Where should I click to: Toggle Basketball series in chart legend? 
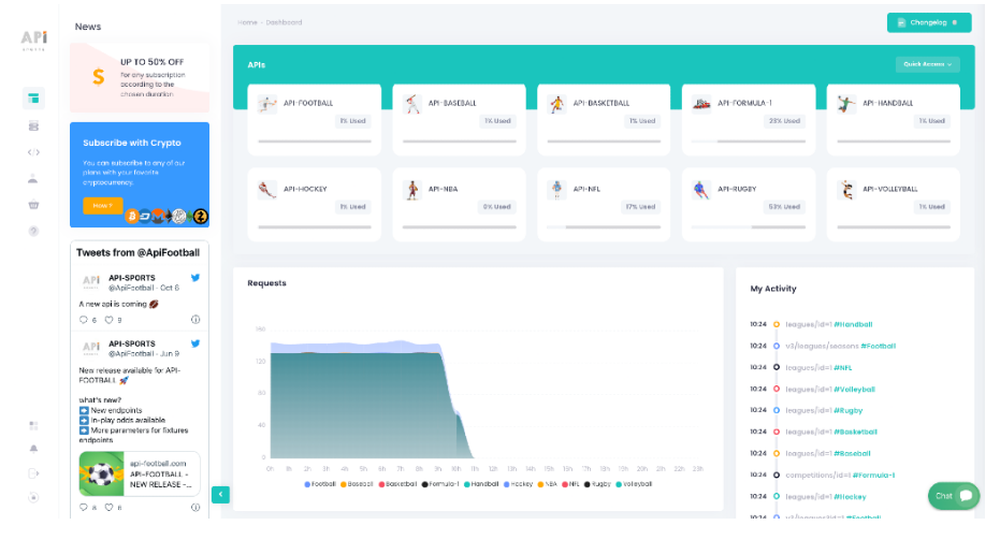397,484
